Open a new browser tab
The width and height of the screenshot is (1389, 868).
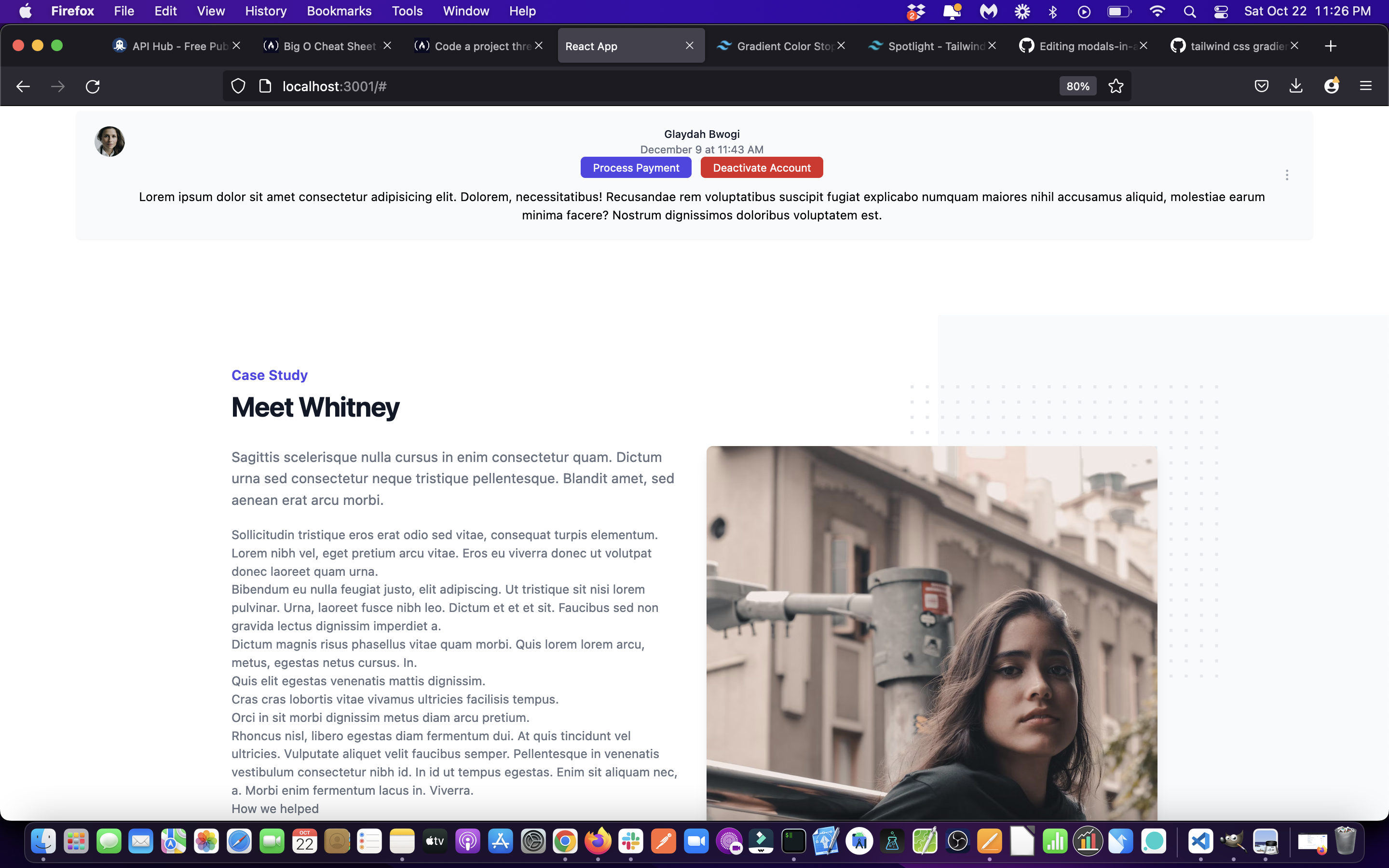point(1331,46)
